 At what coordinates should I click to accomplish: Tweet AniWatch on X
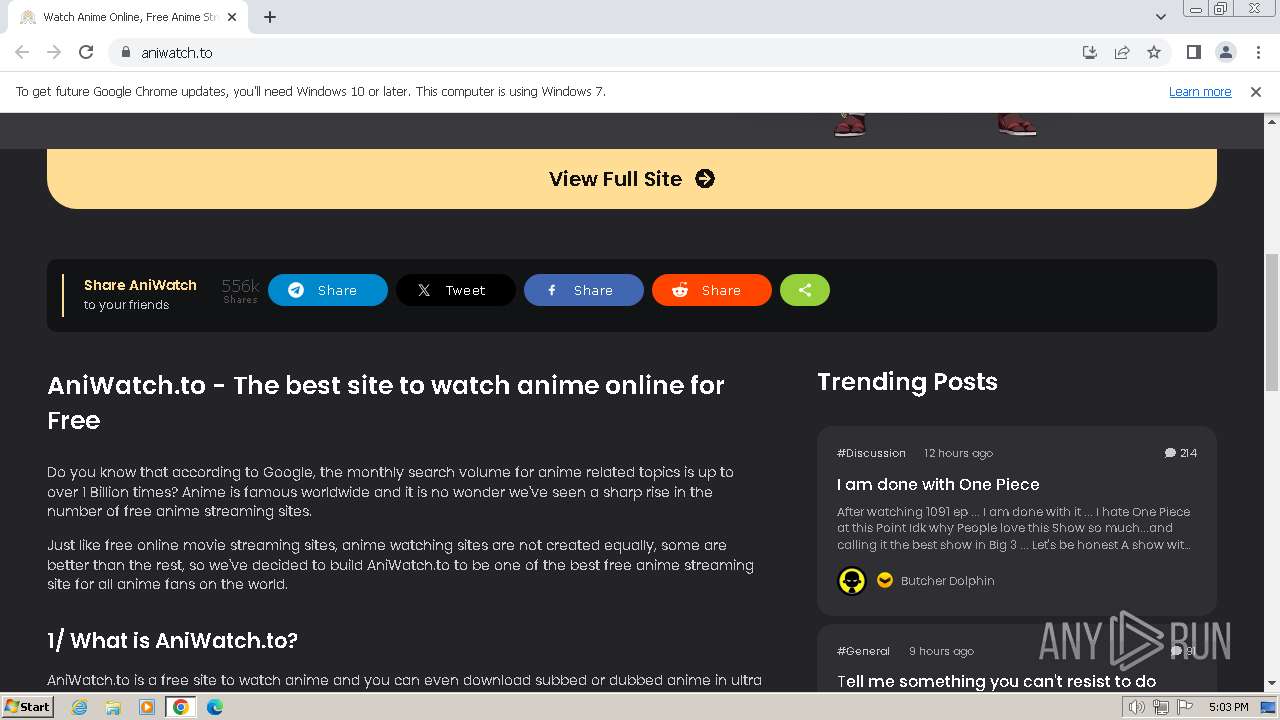click(x=456, y=290)
